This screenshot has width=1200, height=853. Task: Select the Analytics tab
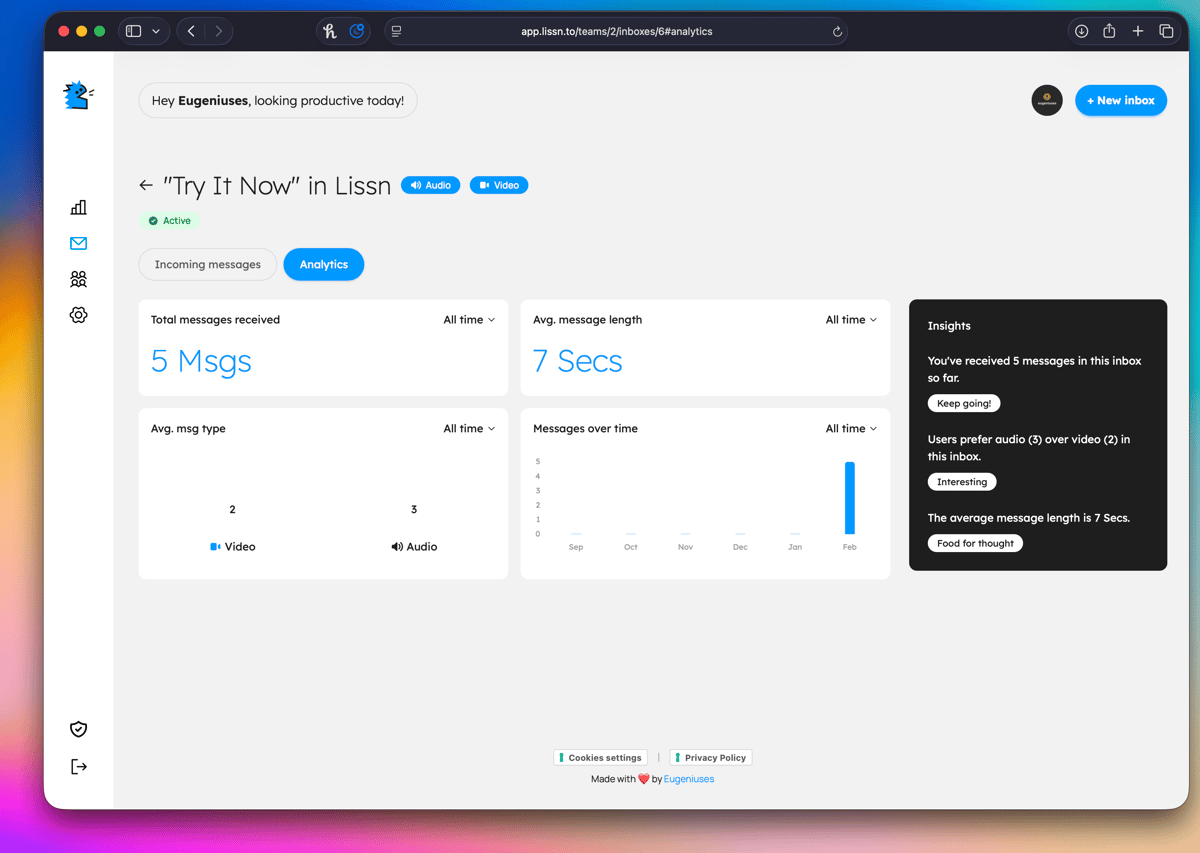click(x=324, y=264)
